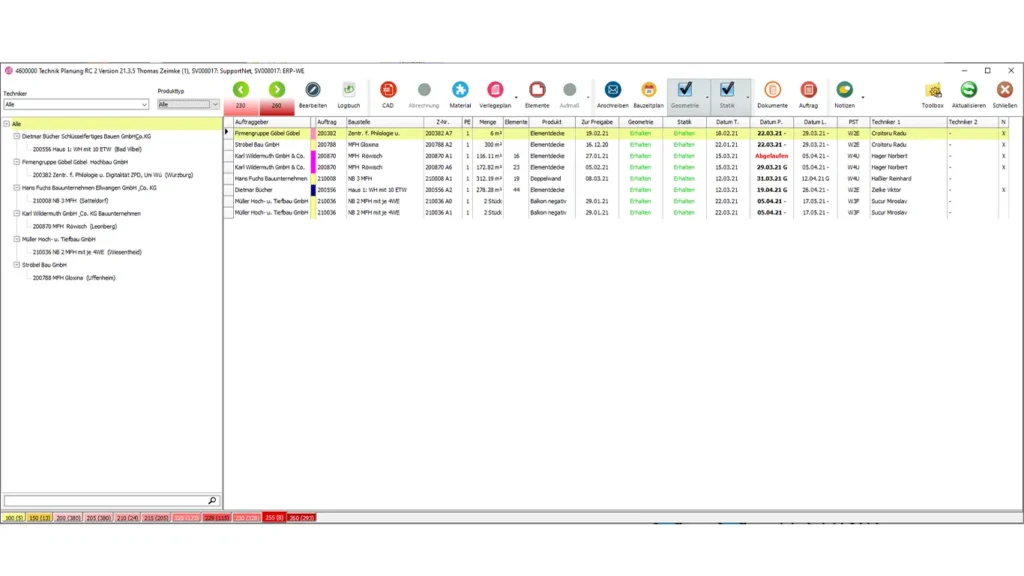Click the Bearbeiten button
The width and height of the screenshot is (1024, 576).
point(313,91)
